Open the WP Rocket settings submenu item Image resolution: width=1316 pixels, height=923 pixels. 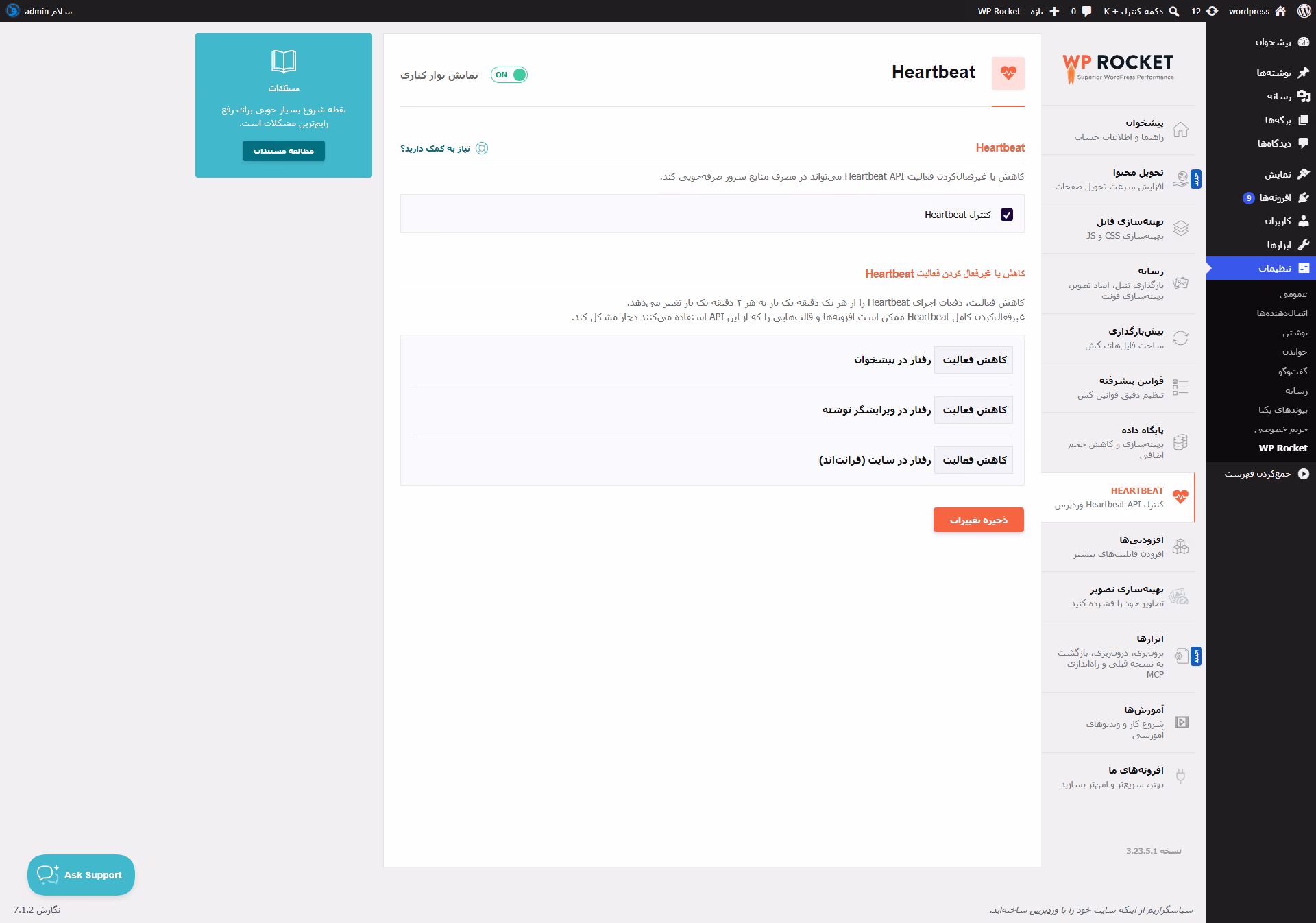(1283, 448)
